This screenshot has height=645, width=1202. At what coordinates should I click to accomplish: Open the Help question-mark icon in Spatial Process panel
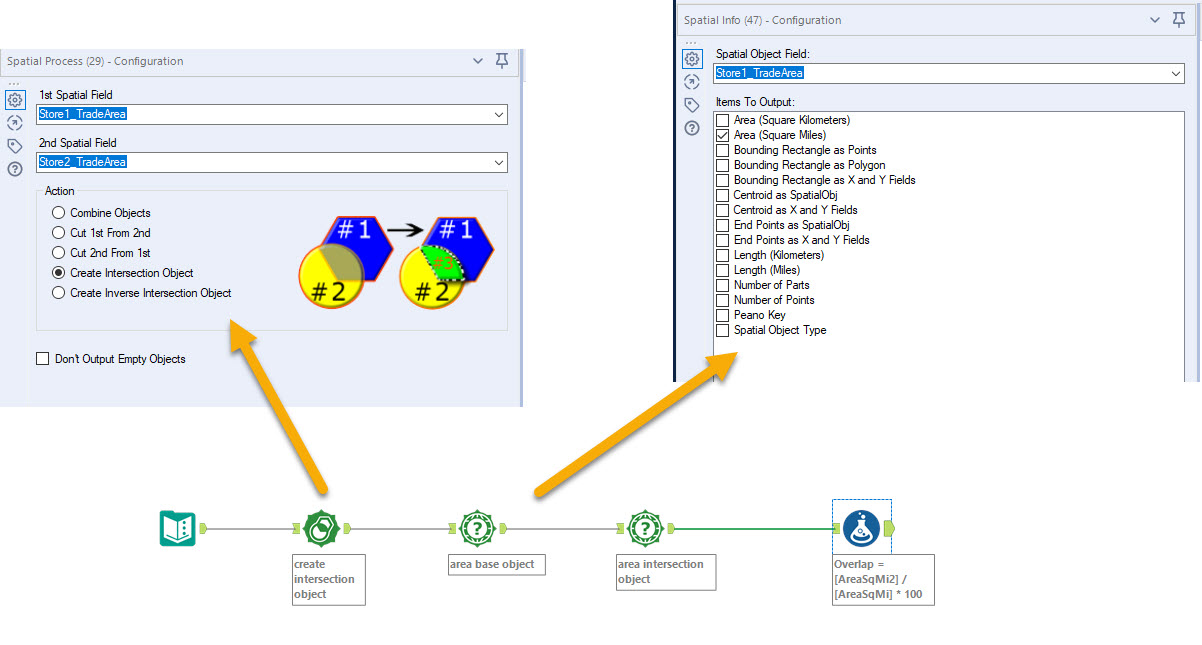pos(14,167)
